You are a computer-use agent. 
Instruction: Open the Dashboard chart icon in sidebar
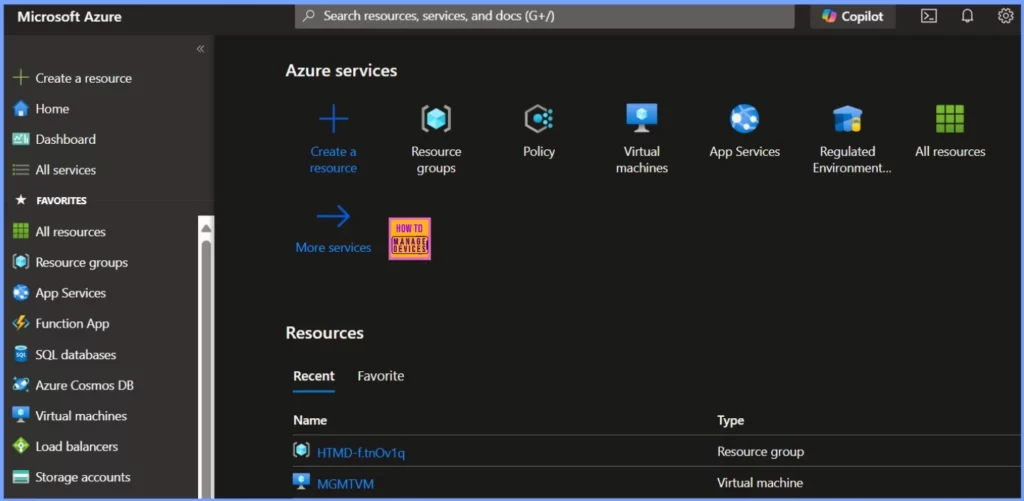click(x=21, y=139)
